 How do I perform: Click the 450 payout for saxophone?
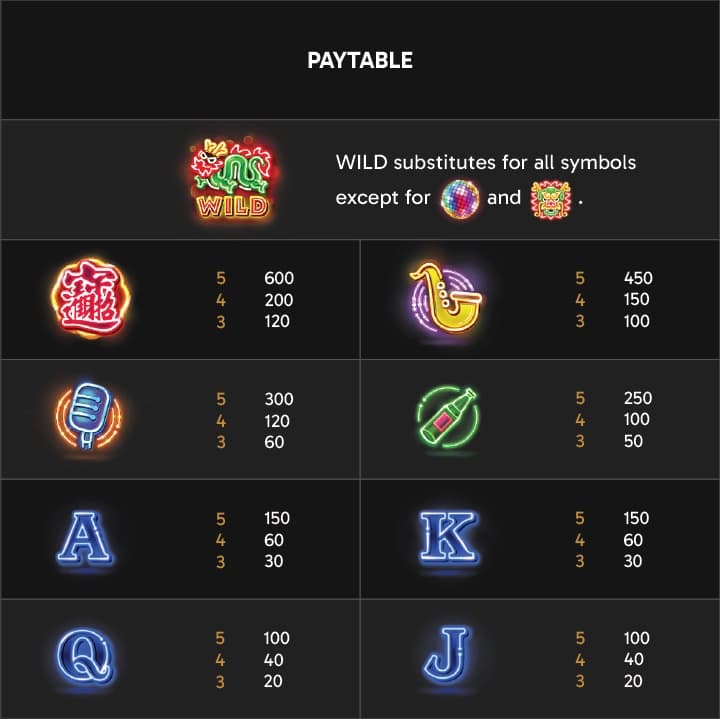click(x=638, y=278)
